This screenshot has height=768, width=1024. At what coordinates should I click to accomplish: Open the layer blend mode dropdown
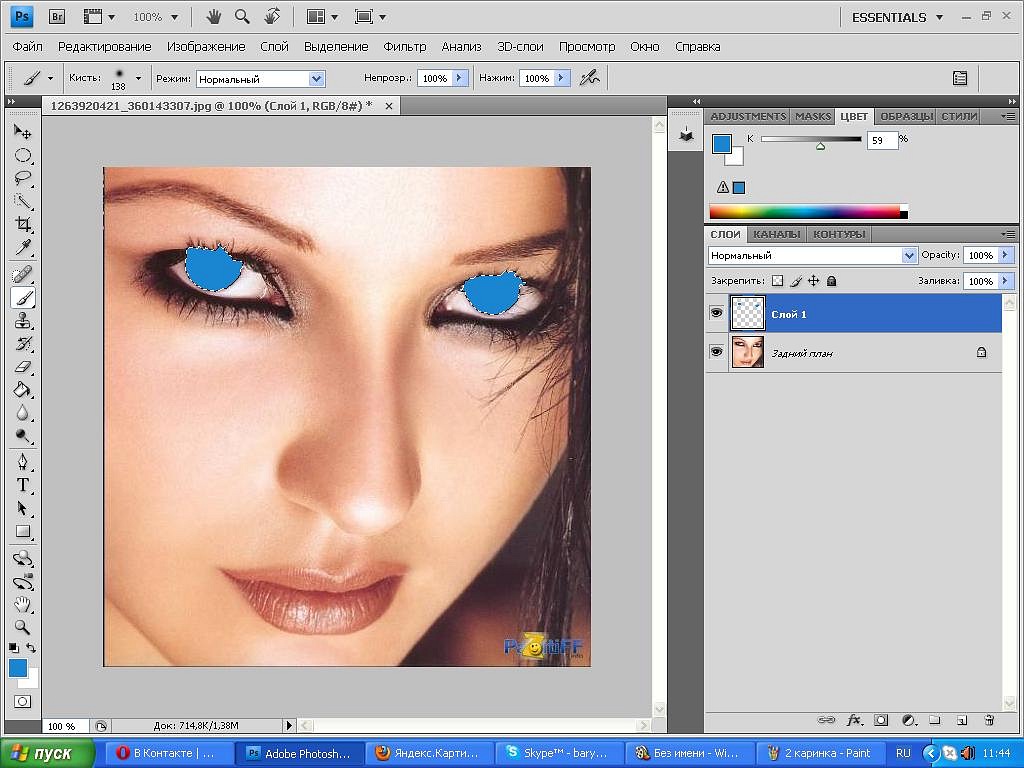click(812, 255)
